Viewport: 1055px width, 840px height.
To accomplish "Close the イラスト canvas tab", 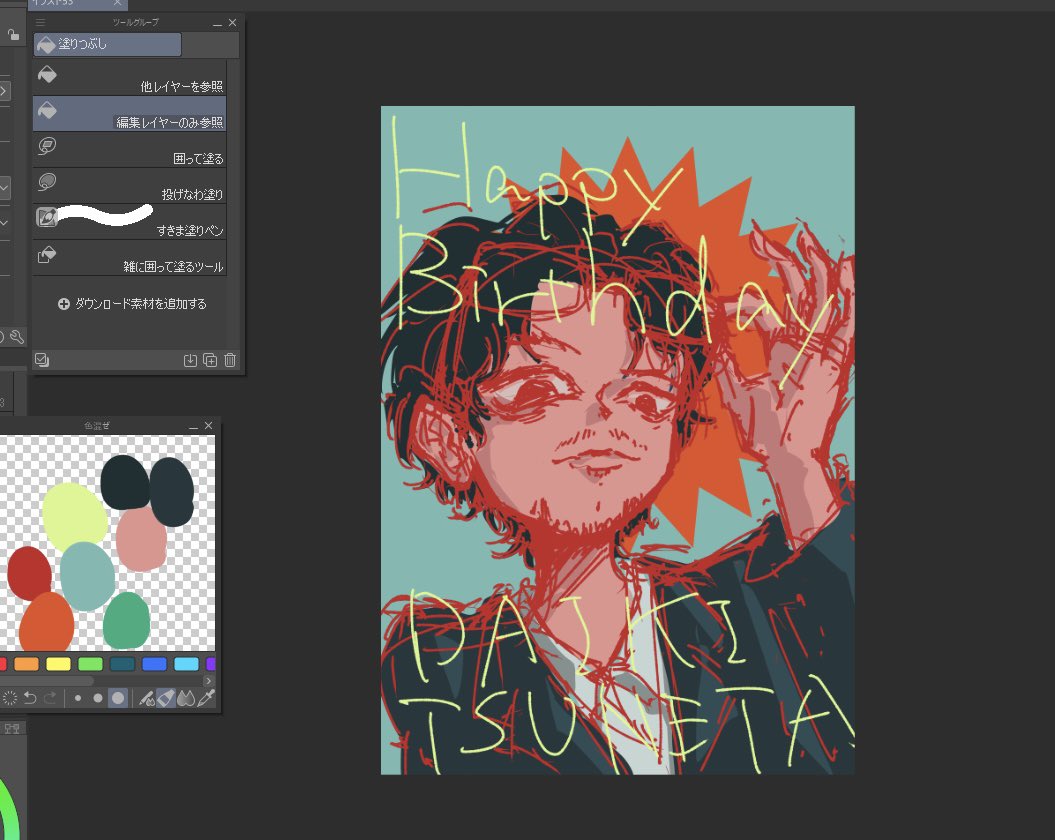I will (117, 3).
